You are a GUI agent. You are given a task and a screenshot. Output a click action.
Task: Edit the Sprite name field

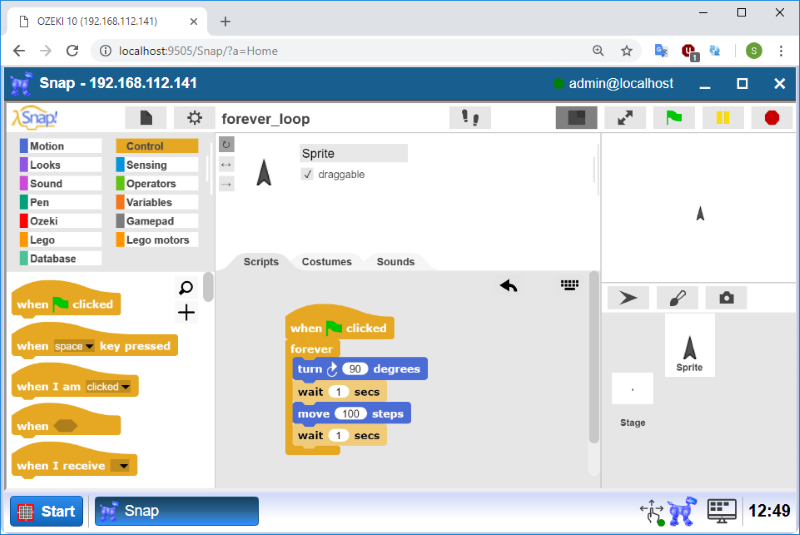point(354,154)
